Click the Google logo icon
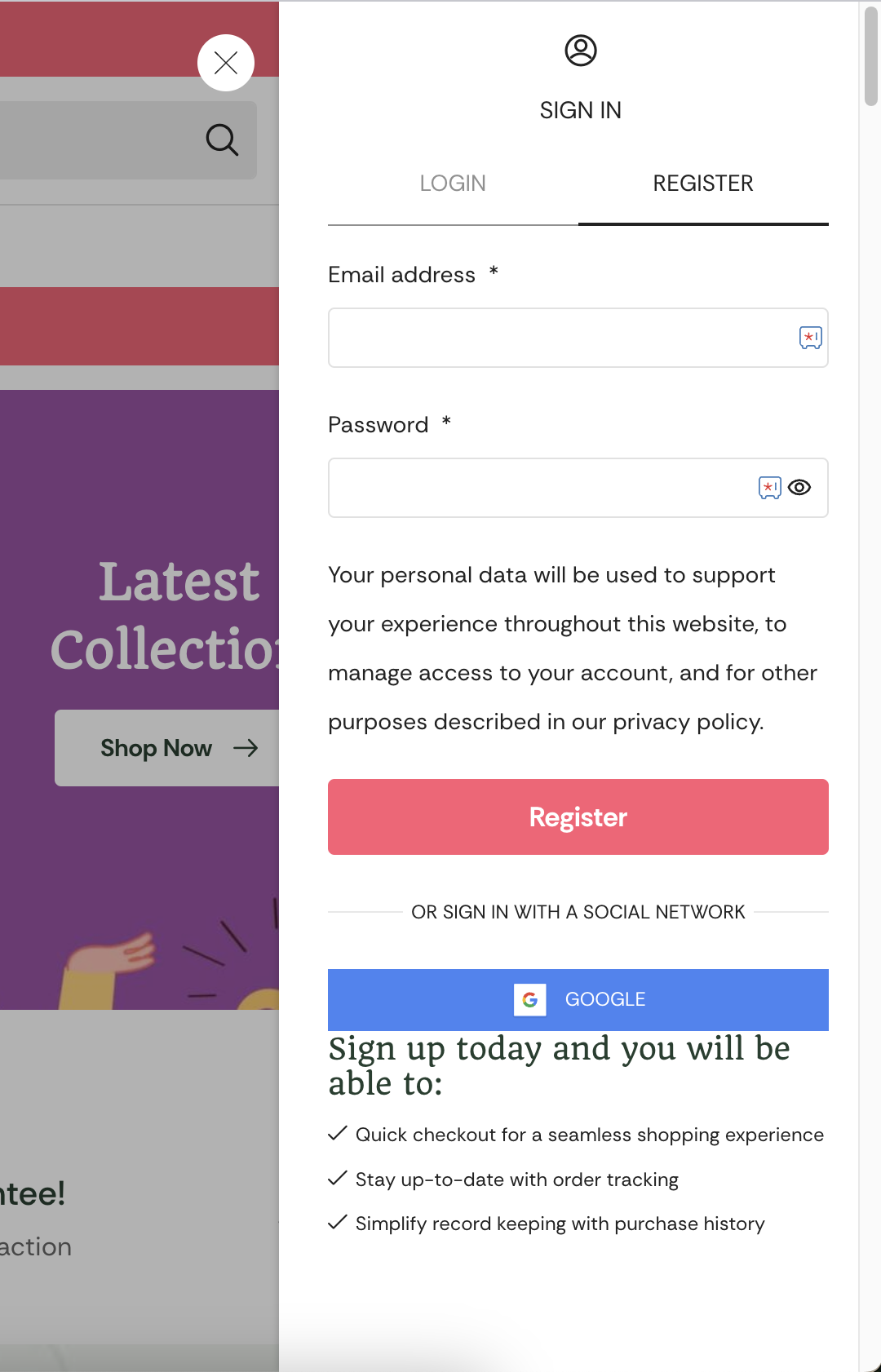This screenshot has width=881, height=1372. pos(530,1000)
